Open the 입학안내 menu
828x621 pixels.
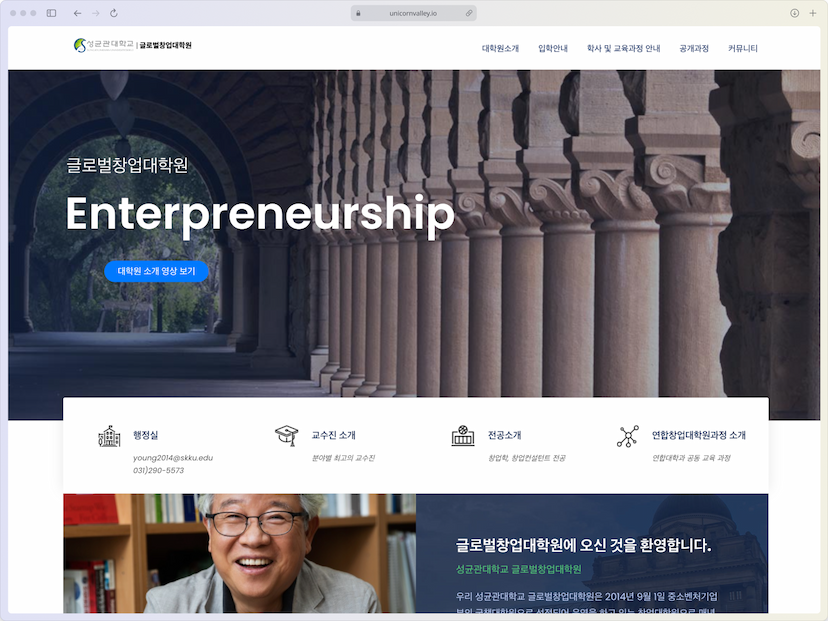pyautogui.click(x=553, y=49)
